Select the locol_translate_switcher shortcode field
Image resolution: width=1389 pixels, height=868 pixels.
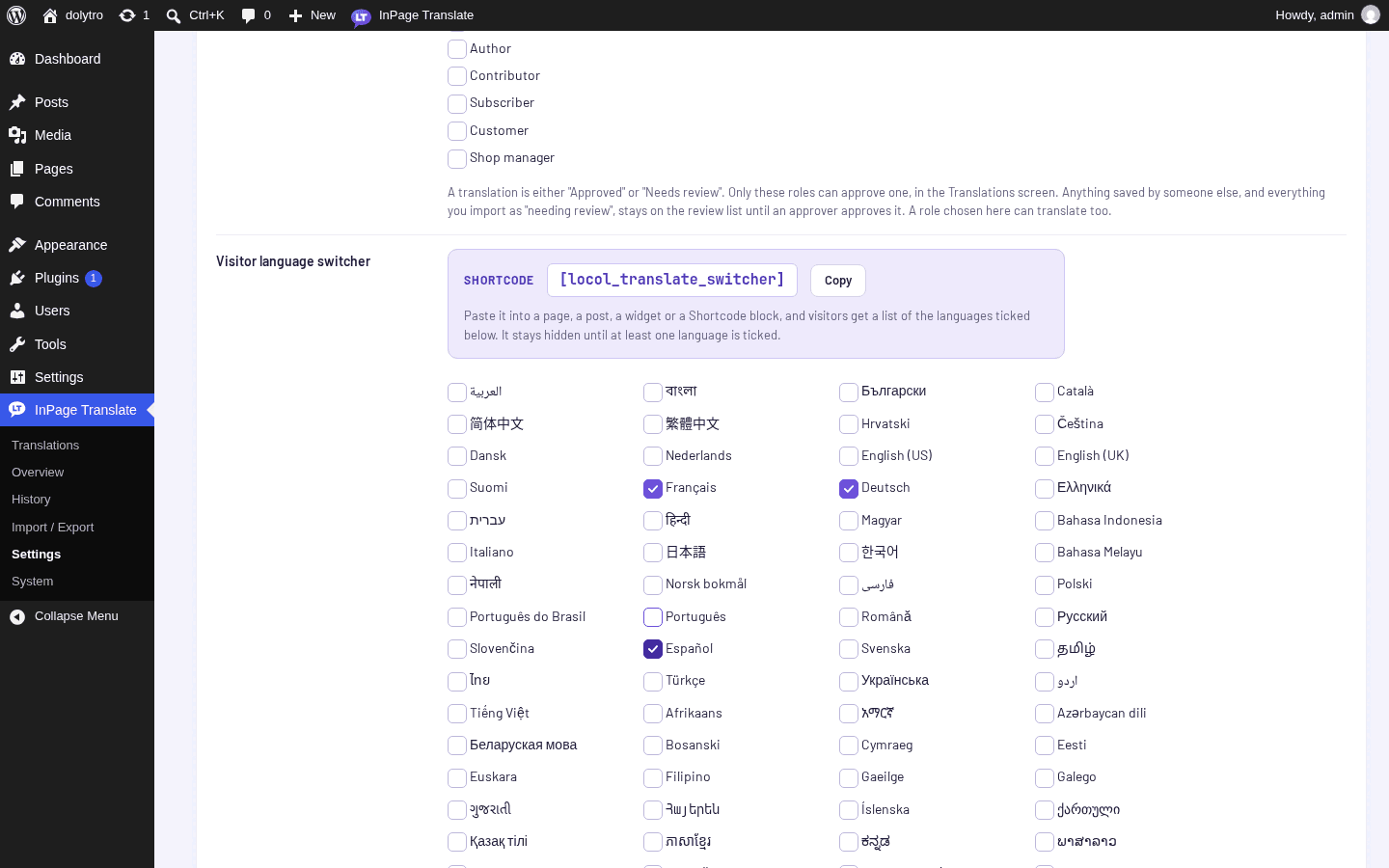[x=672, y=280]
